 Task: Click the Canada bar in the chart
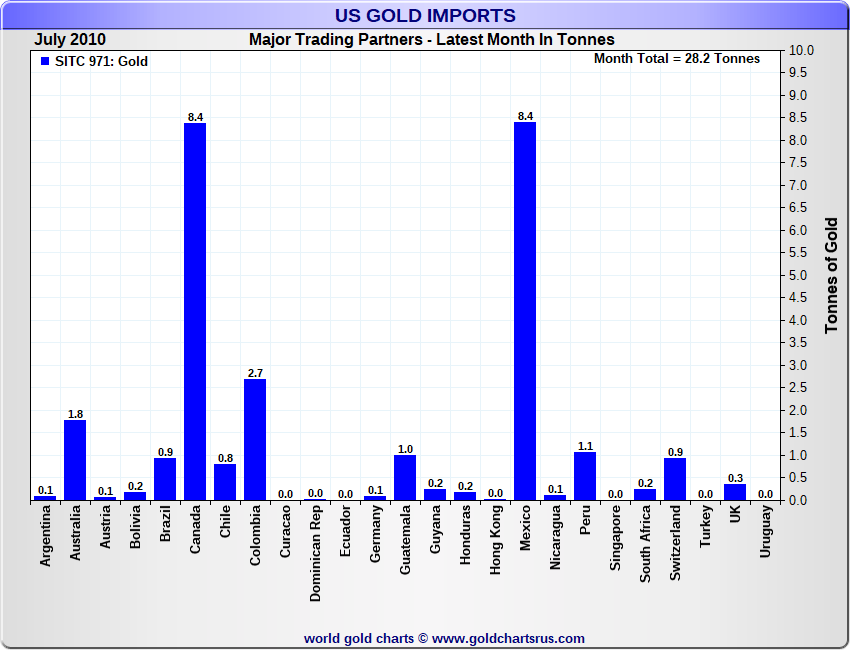click(195, 312)
